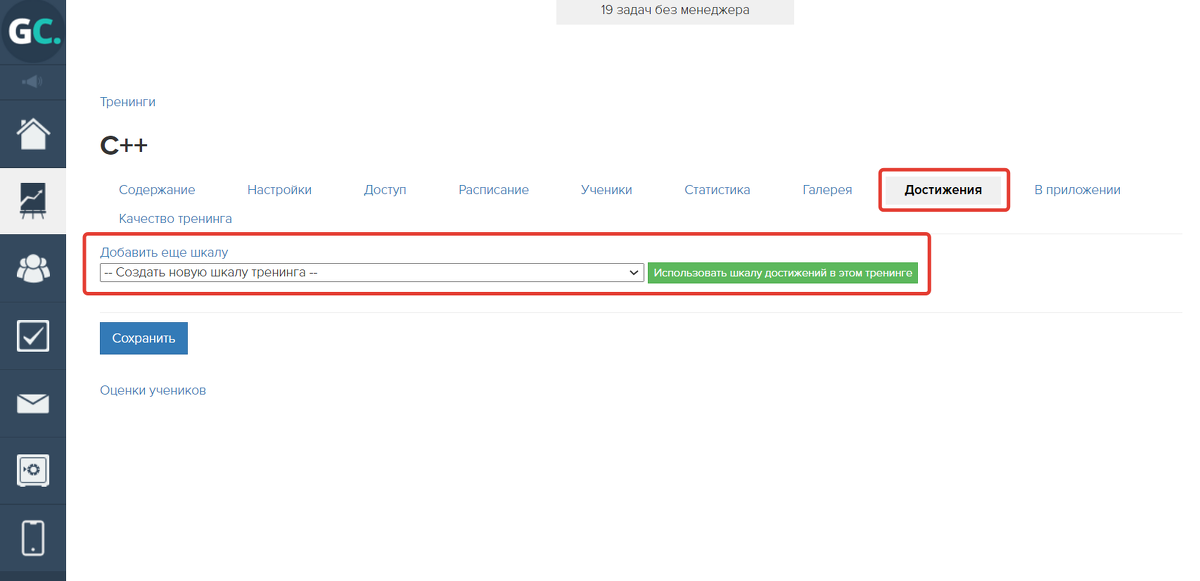Select the Достижения tab
Viewport: 1200px width, 581px height.
(x=943, y=190)
